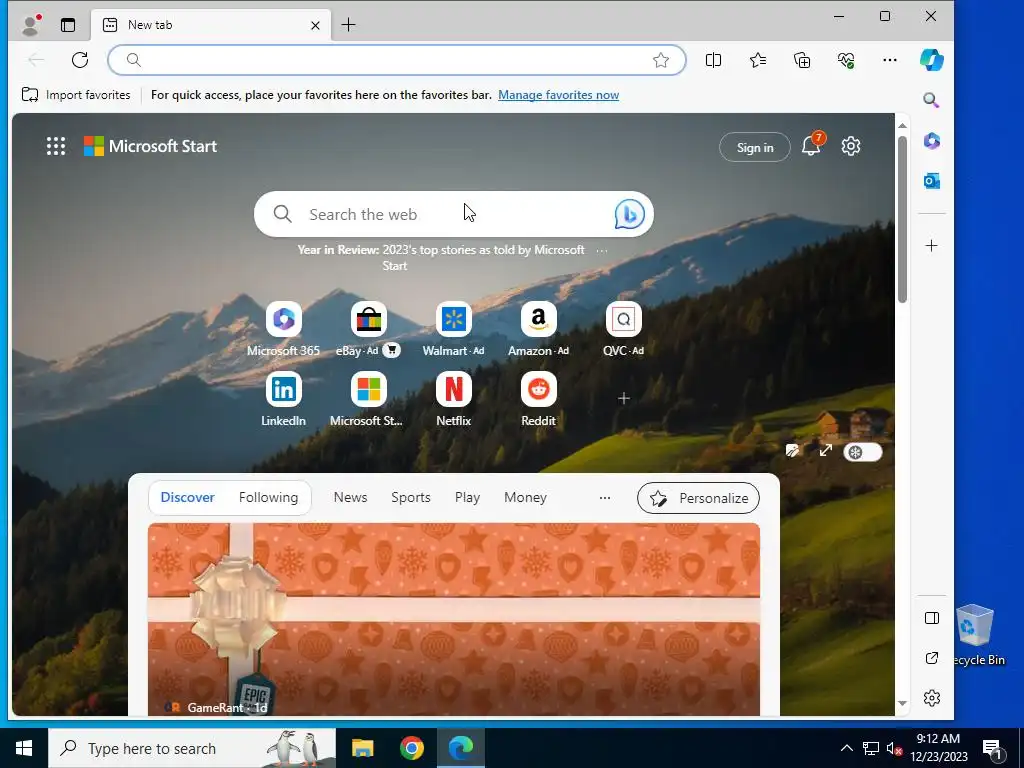Refresh the page
Image resolution: width=1024 pixels, height=768 pixels.
80,60
